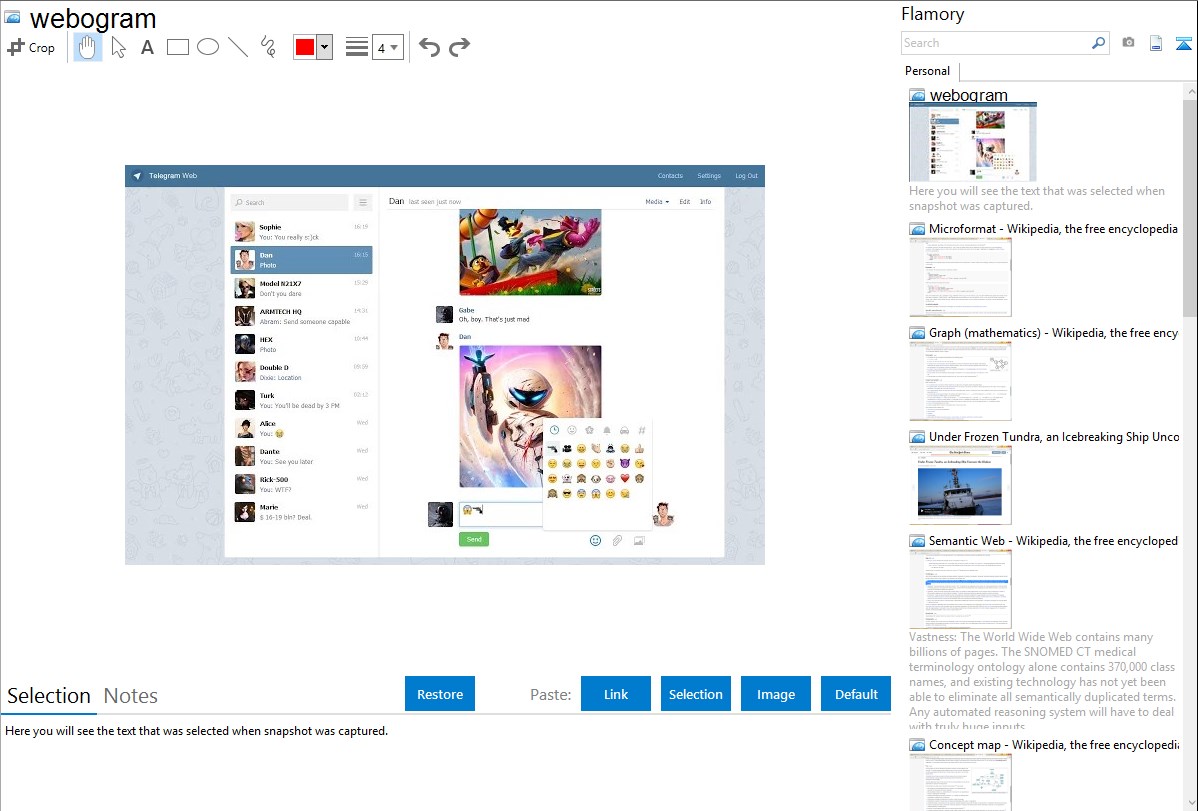Screen dimensions: 1198x811
Task: Click the camera capture snapshot icon
Action: (x=1128, y=43)
